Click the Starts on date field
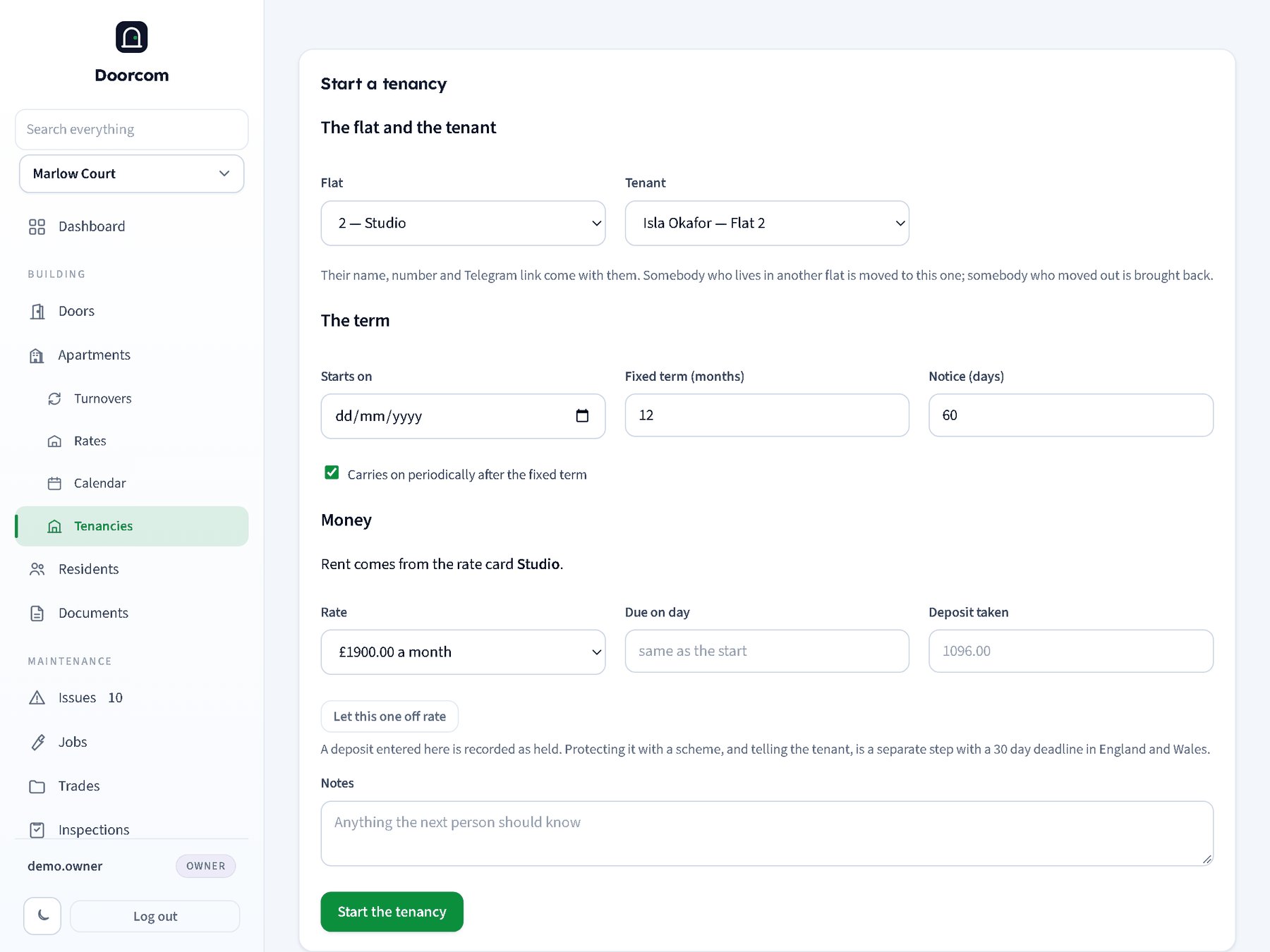 [x=463, y=416]
